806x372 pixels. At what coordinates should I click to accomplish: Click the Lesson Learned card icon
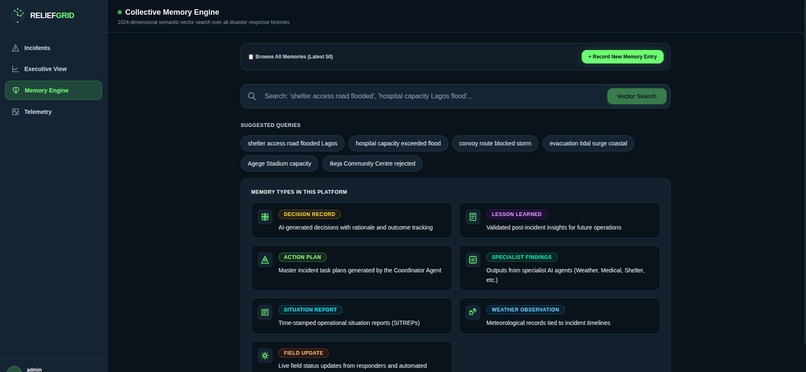pos(473,217)
